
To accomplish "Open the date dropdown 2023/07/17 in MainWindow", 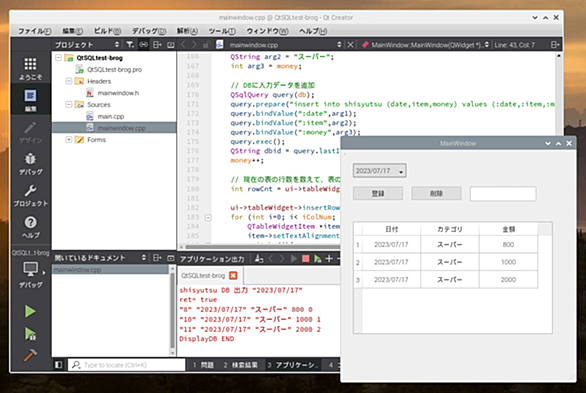I will click(380, 171).
